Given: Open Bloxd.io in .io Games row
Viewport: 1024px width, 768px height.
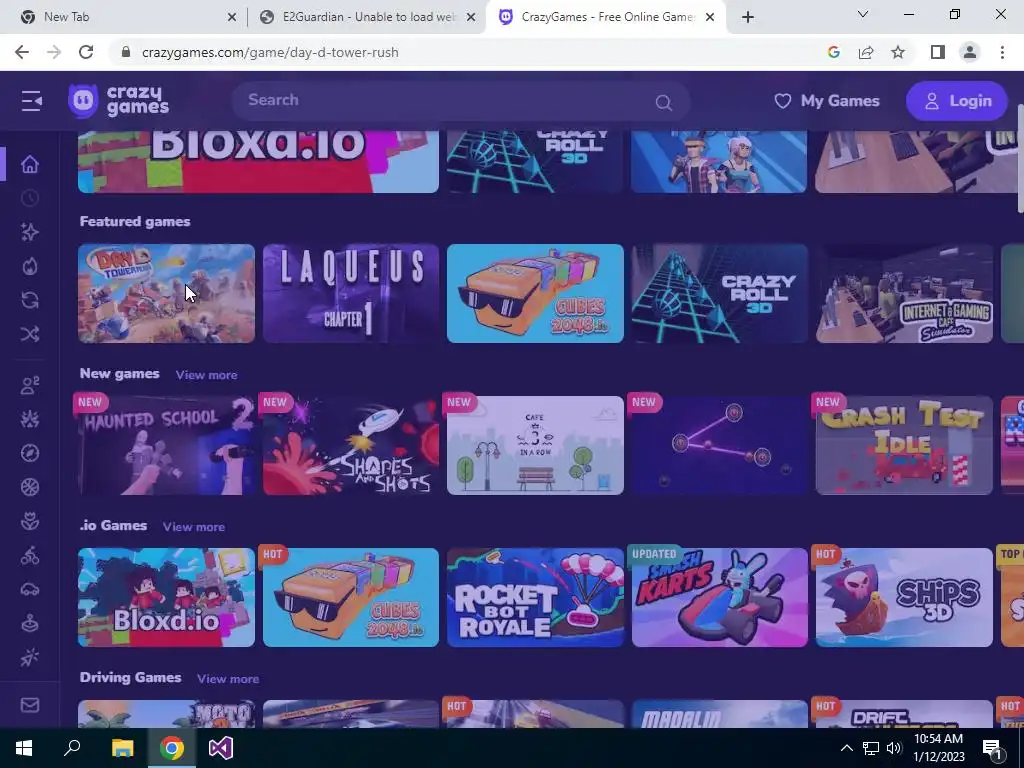Looking at the screenshot, I should pos(167,598).
